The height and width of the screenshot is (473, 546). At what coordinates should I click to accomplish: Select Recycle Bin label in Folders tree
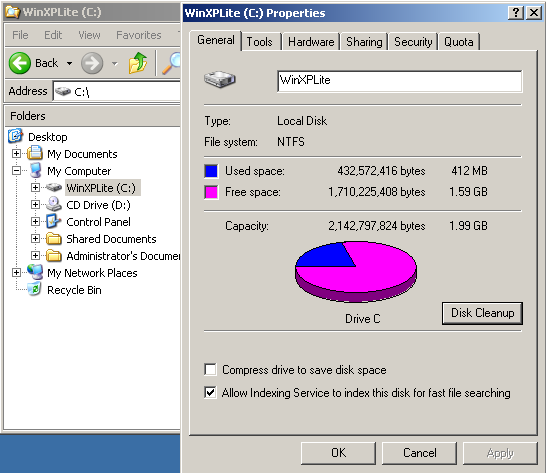(x=74, y=290)
